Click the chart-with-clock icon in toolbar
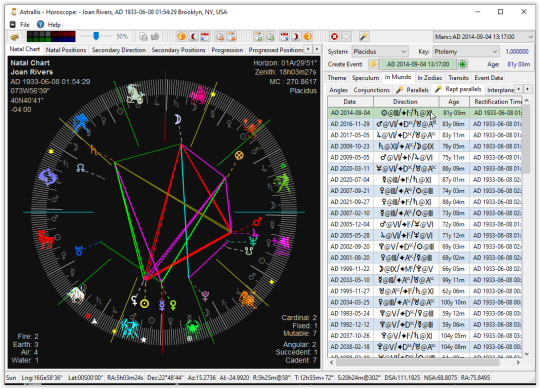 219,37
